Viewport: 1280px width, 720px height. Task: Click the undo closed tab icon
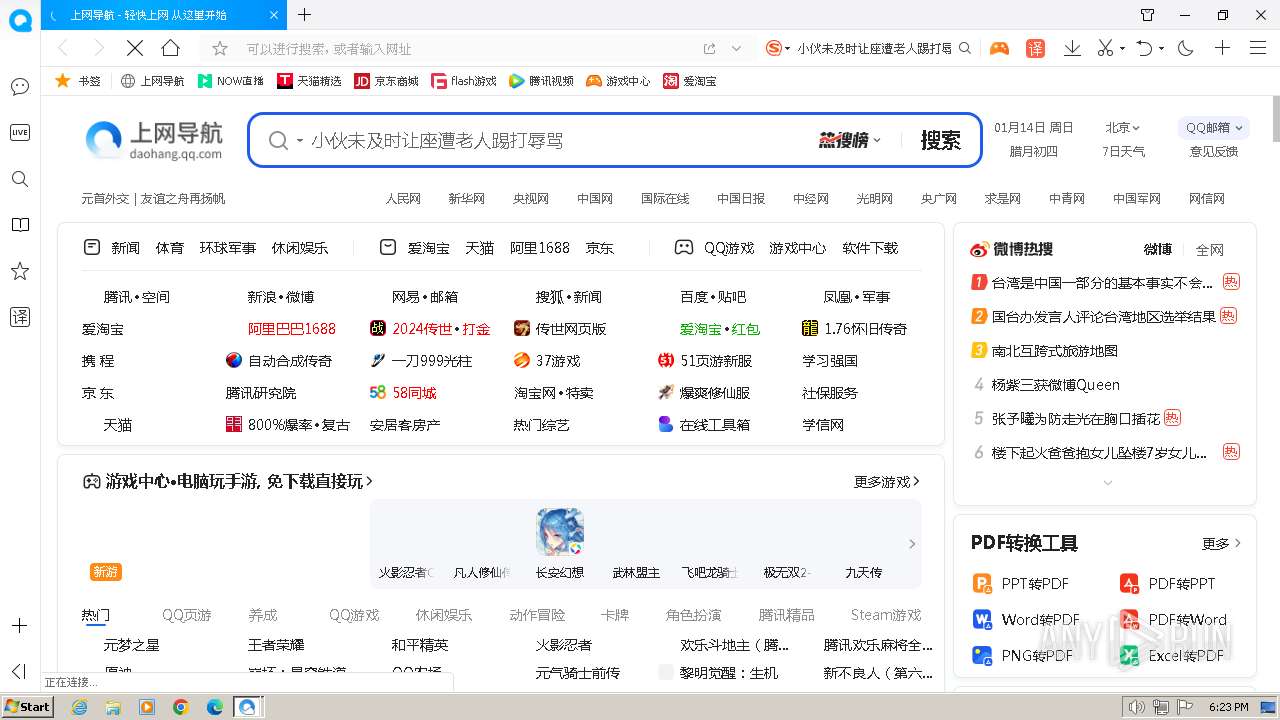[1145, 48]
